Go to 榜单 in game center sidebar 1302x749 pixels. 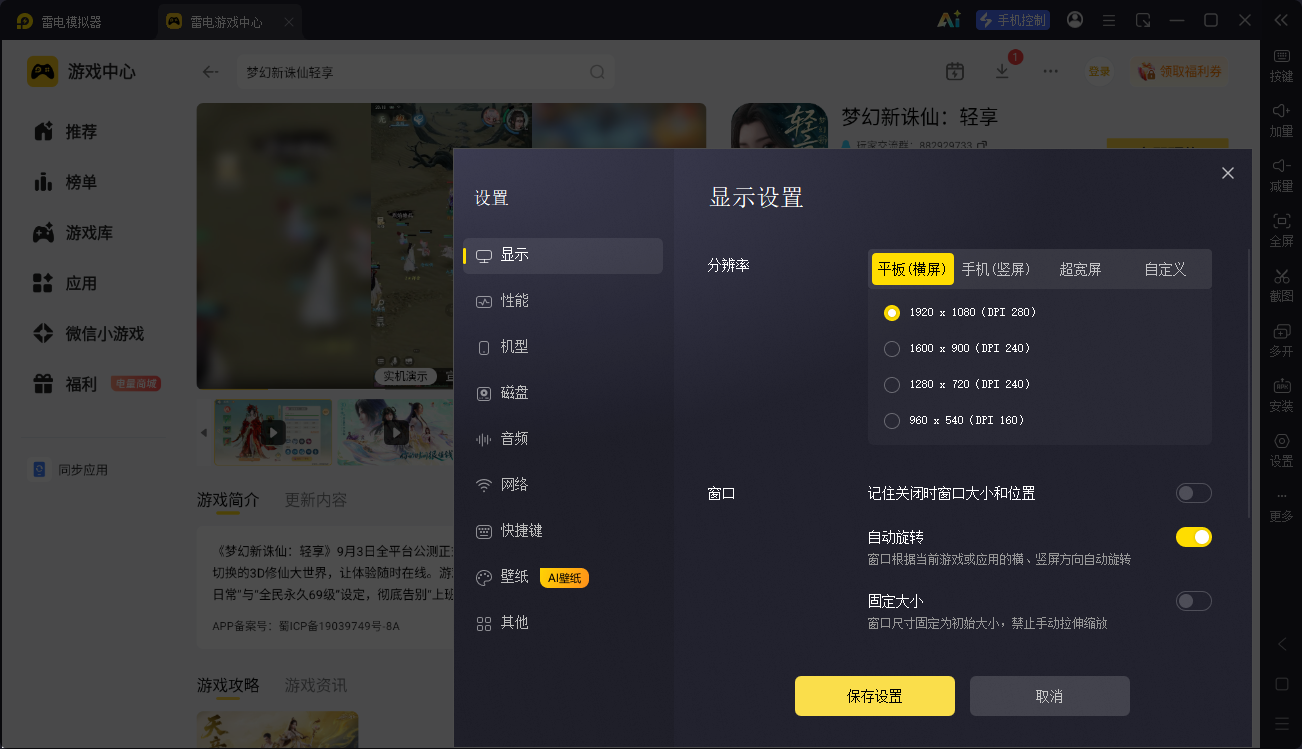66,182
